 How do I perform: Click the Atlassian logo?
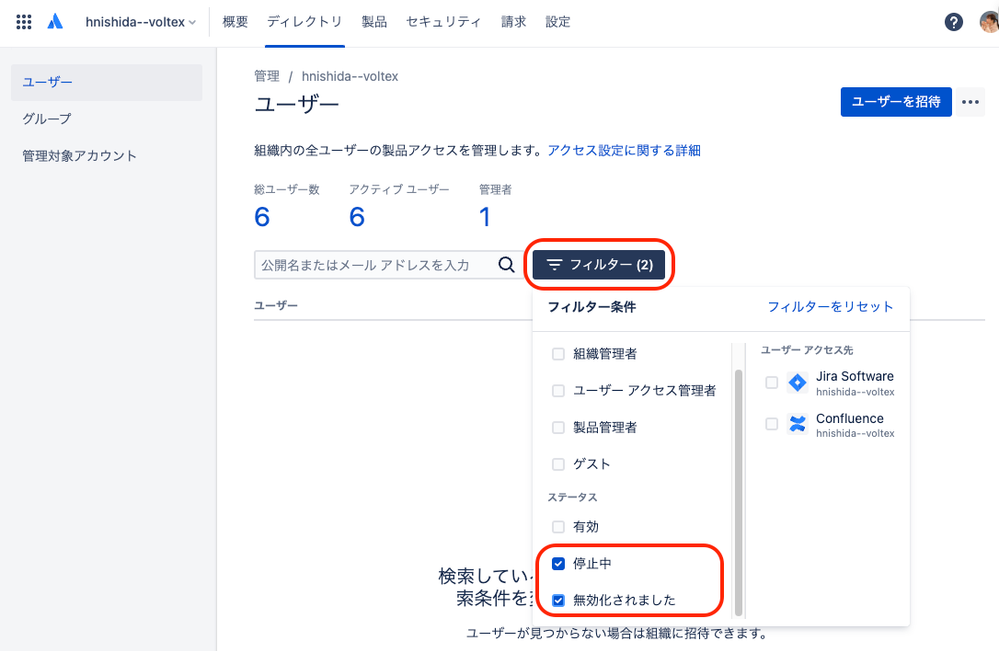pyautogui.click(x=55, y=21)
